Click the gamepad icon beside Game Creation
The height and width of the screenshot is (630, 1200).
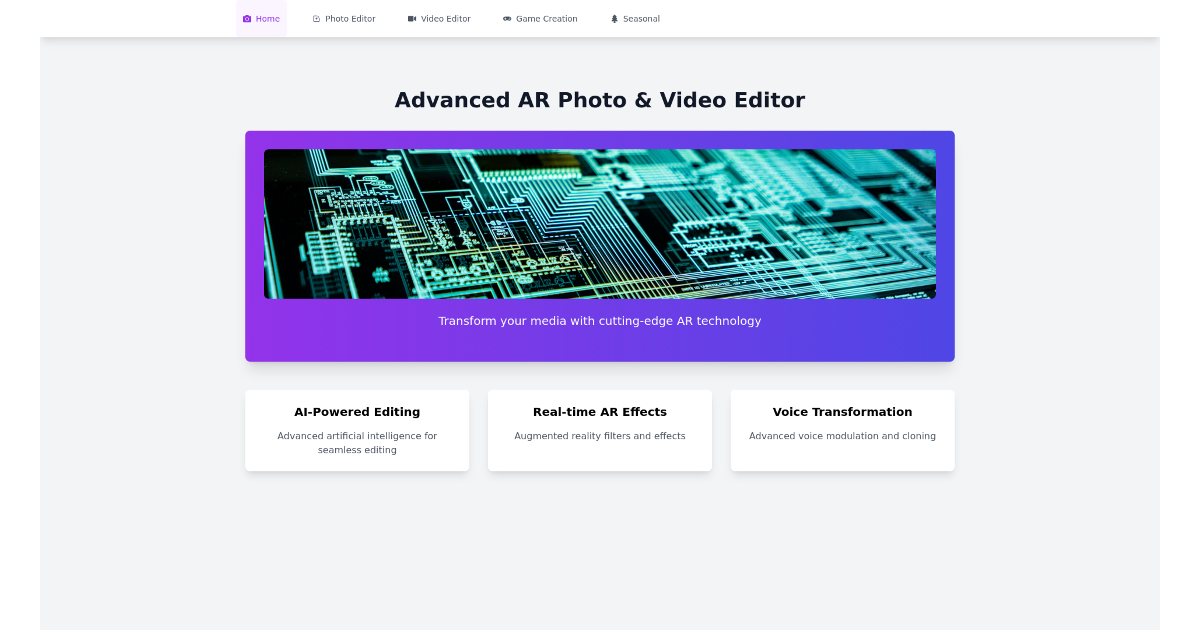pyautogui.click(x=505, y=18)
